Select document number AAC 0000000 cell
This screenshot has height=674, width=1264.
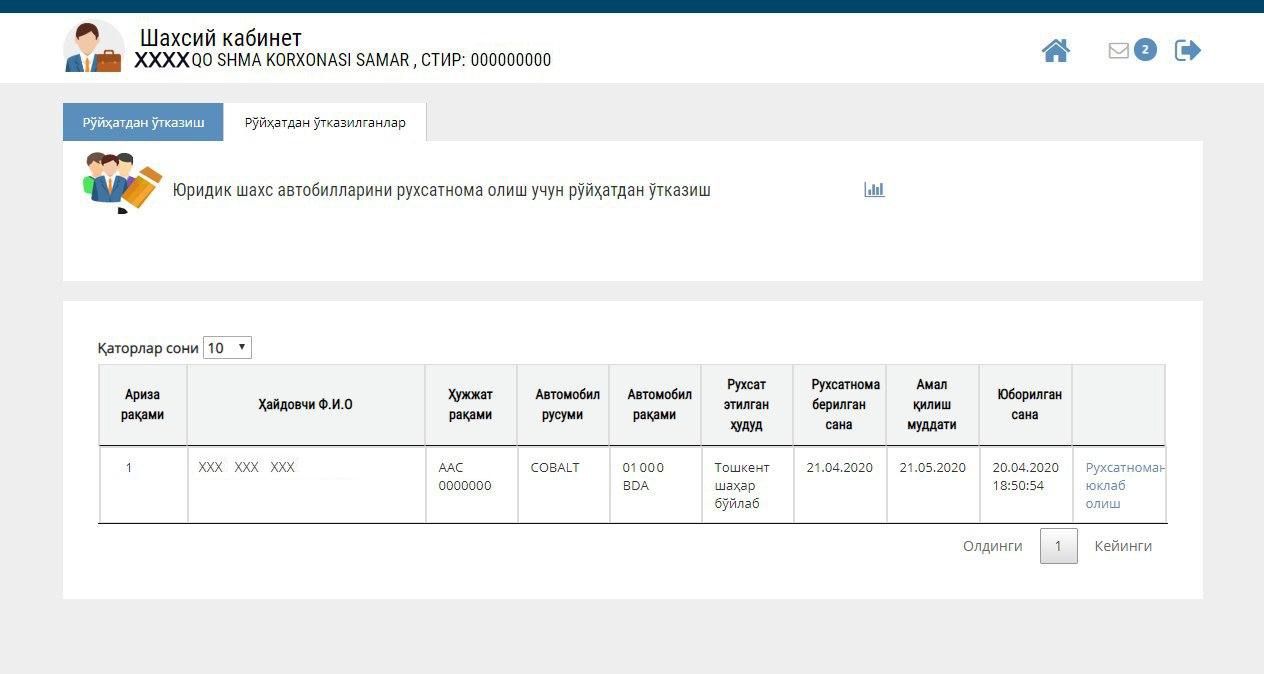coord(471,484)
